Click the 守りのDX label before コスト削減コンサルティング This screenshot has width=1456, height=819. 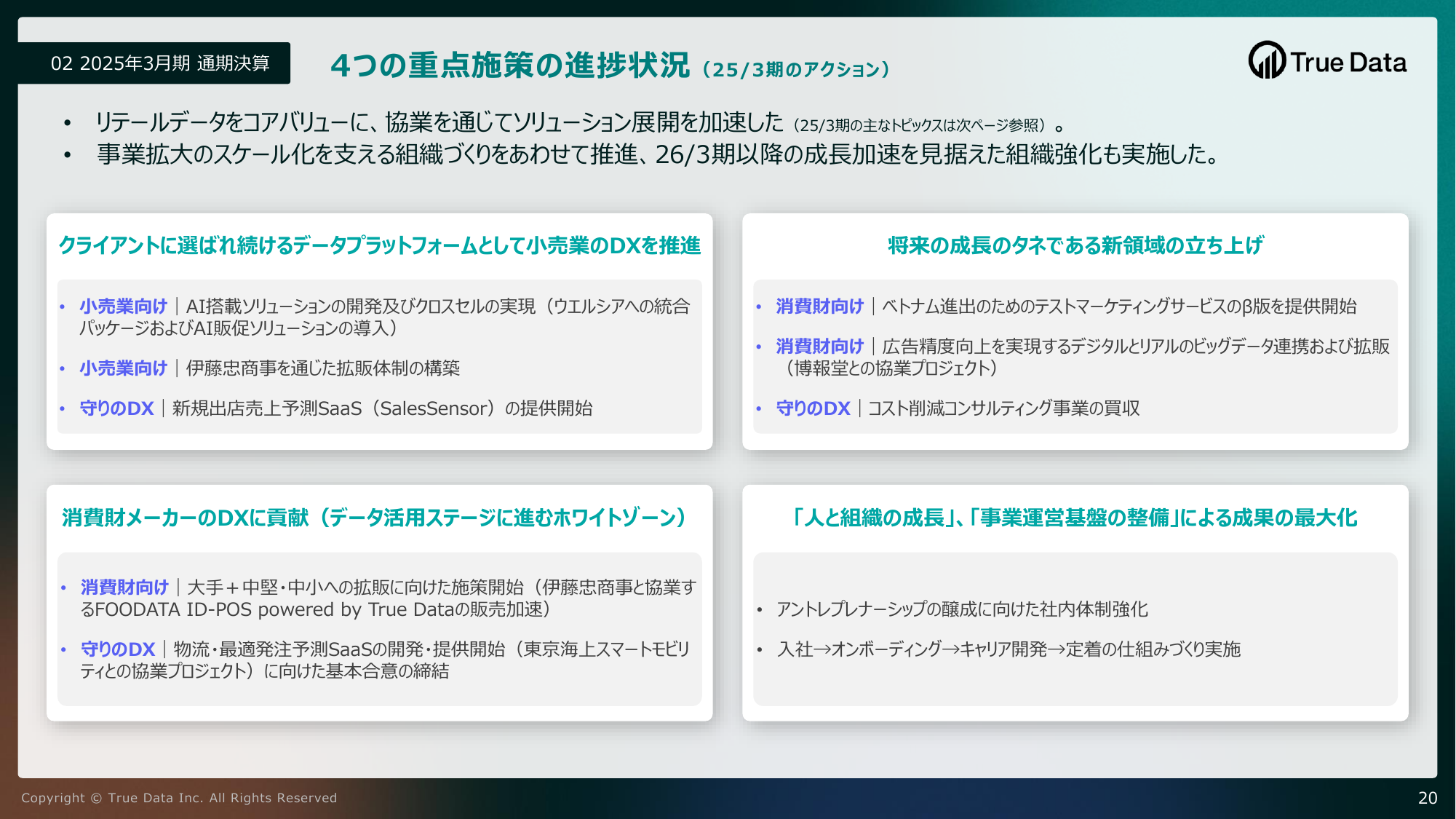[813, 408]
